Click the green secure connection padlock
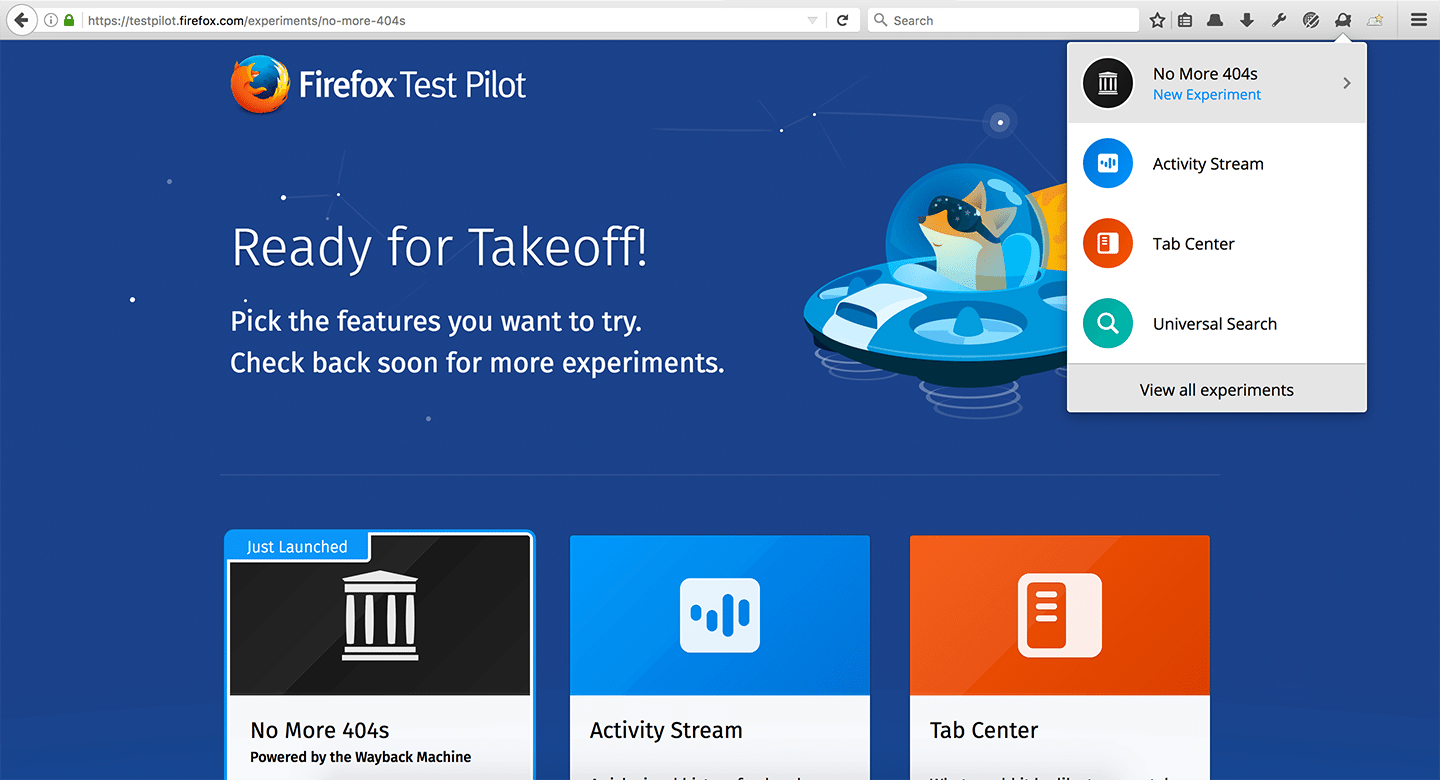 click(69, 20)
